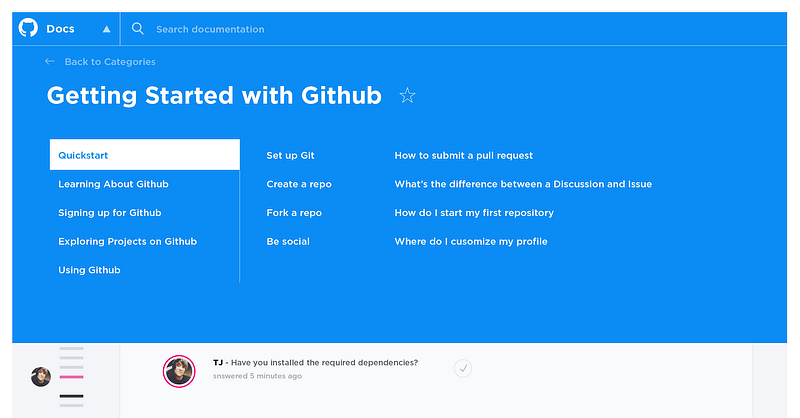Click the pink bar in sidebar

71,377
